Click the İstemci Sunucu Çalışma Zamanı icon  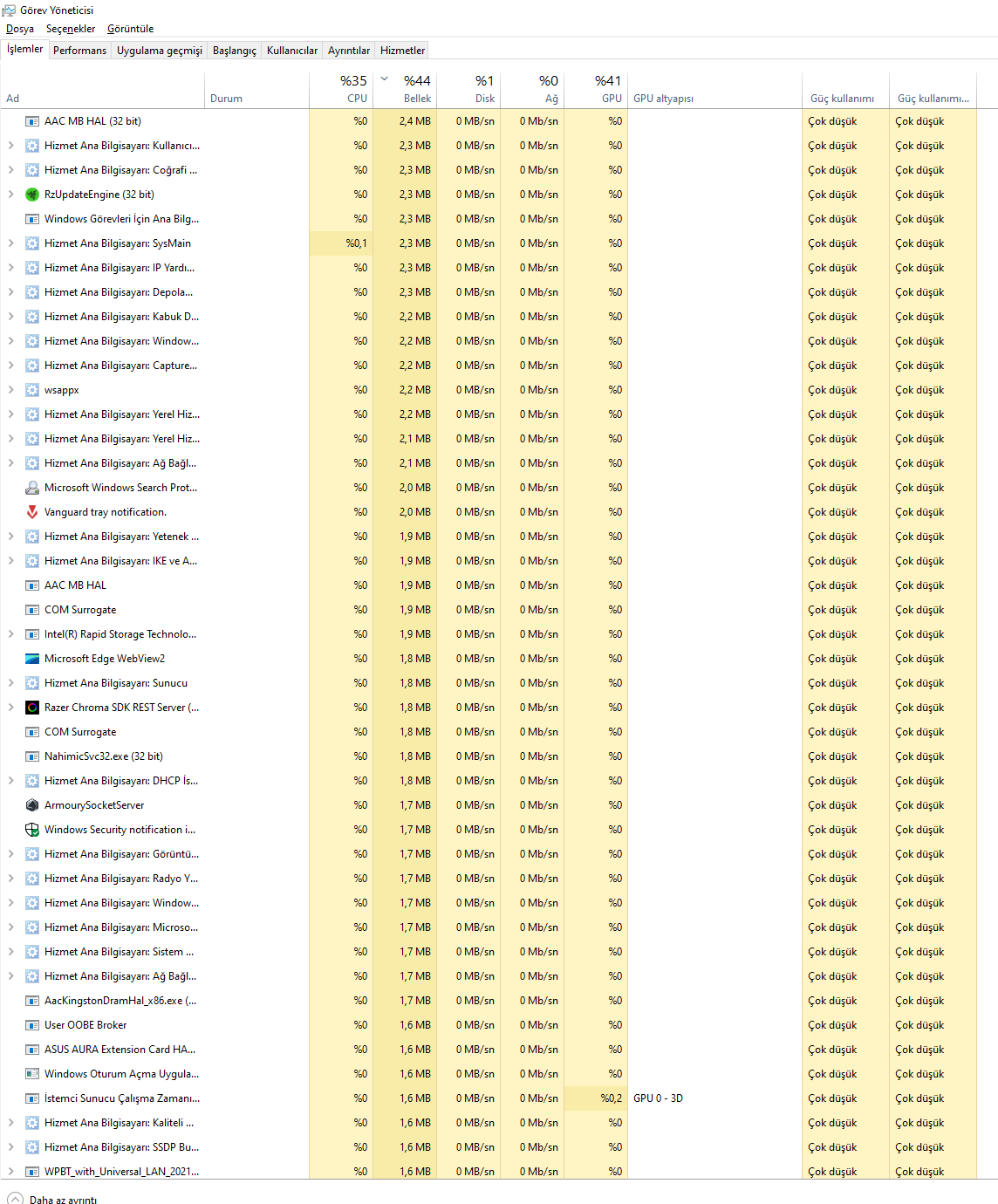[x=32, y=1098]
